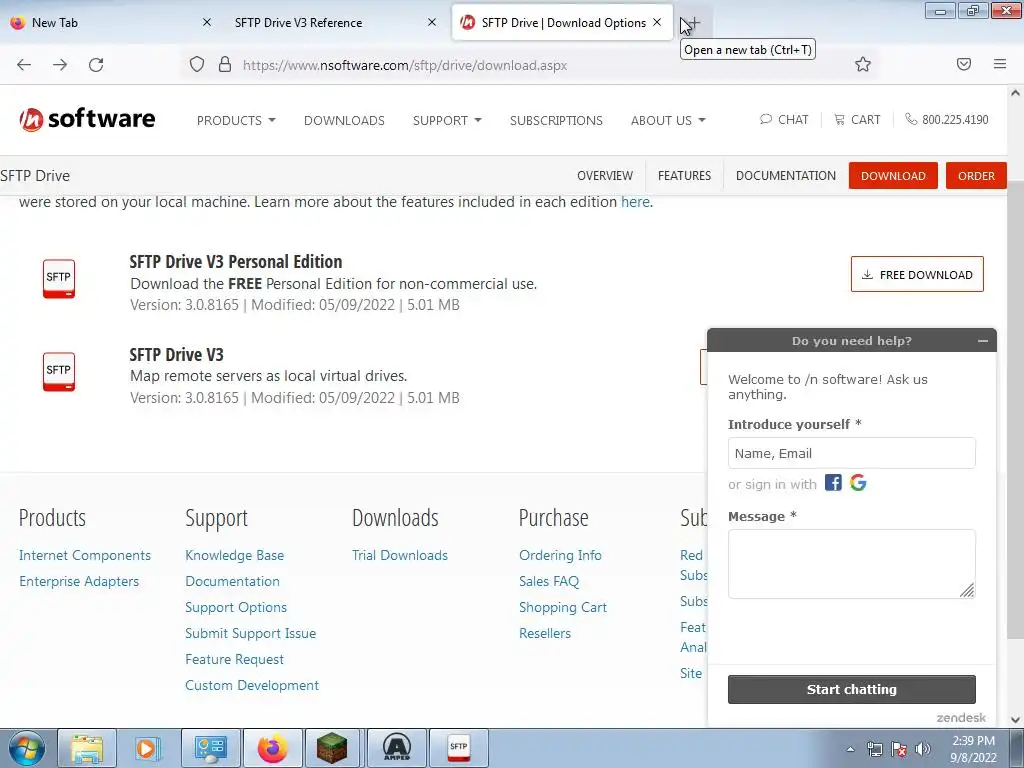Viewport: 1024px width, 768px height.
Task: Expand the ABOUT US dropdown menu
Action: click(668, 120)
